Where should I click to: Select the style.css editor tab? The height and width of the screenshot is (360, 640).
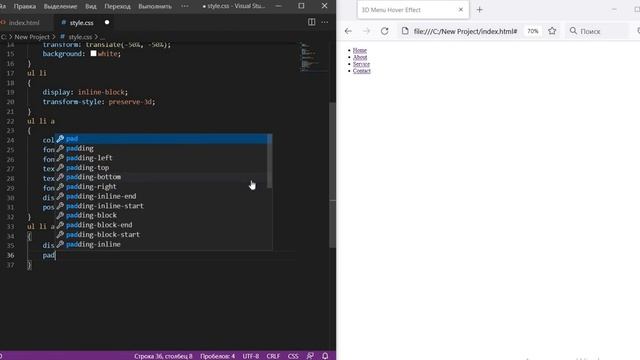coord(81,23)
